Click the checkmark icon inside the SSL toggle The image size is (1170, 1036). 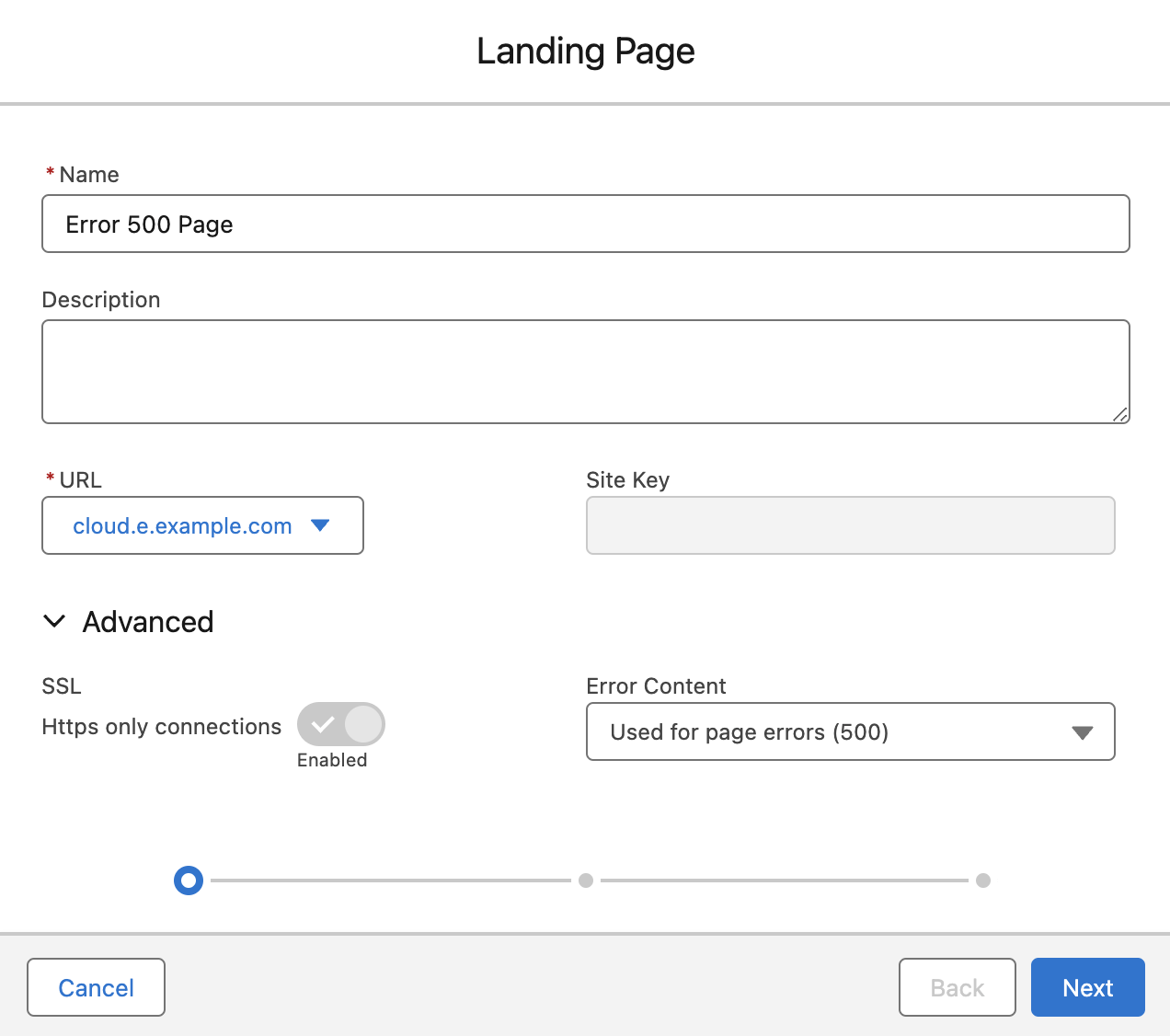tap(320, 724)
